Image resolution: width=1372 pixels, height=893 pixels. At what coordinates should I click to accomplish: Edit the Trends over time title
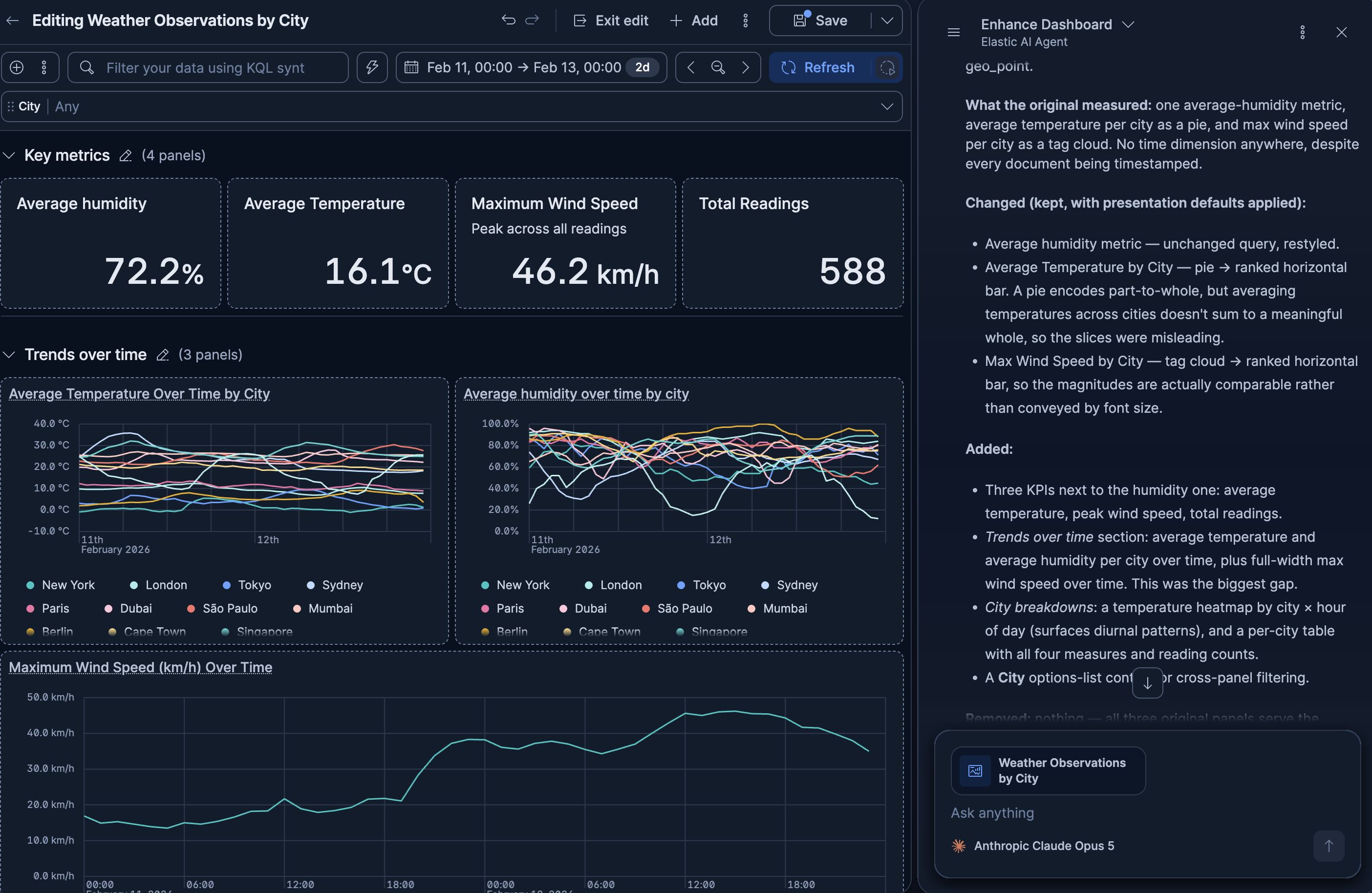163,355
